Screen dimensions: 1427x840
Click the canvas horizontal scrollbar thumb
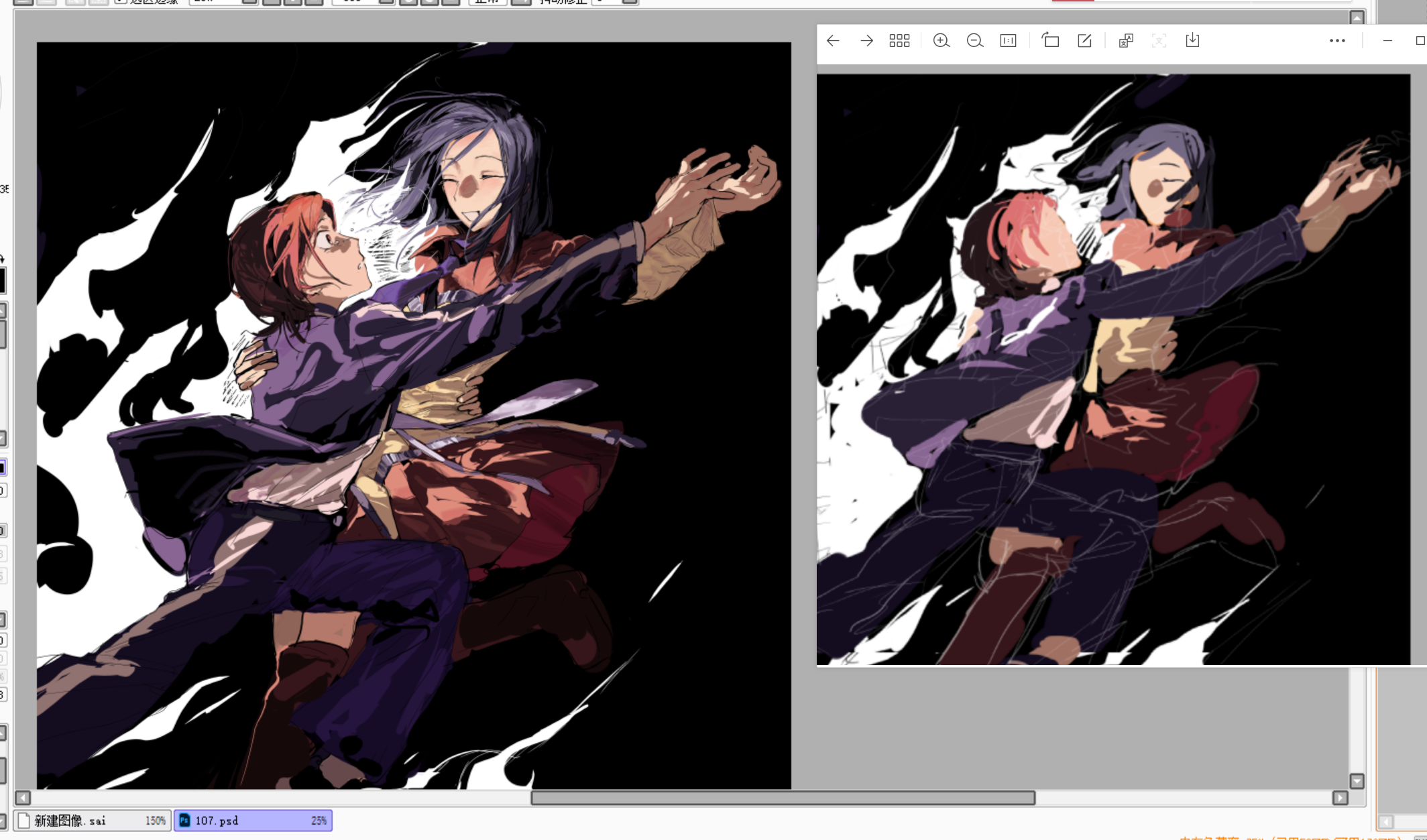point(783,798)
